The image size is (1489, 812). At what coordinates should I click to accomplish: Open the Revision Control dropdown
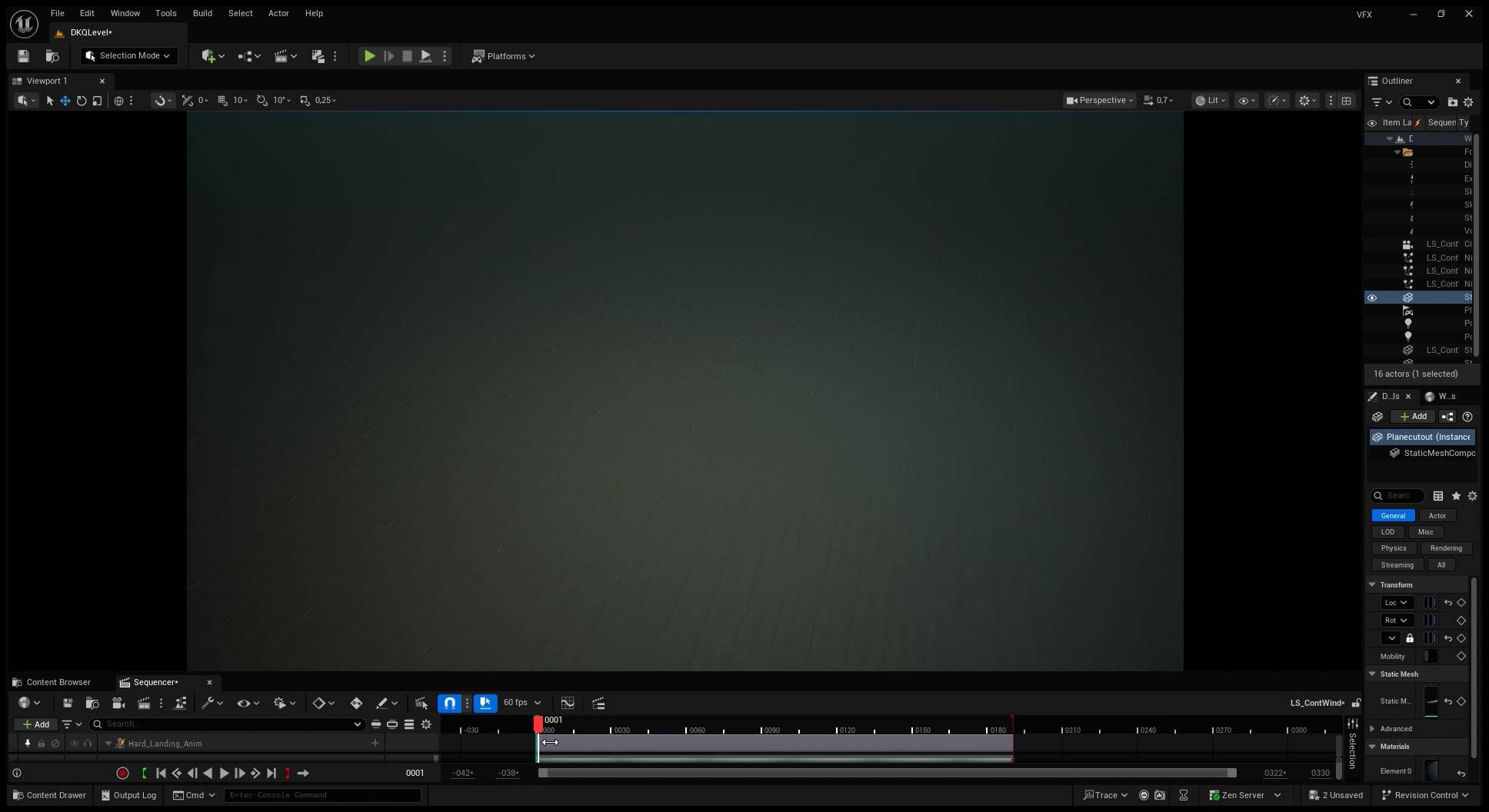pyautogui.click(x=1425, y=795)
